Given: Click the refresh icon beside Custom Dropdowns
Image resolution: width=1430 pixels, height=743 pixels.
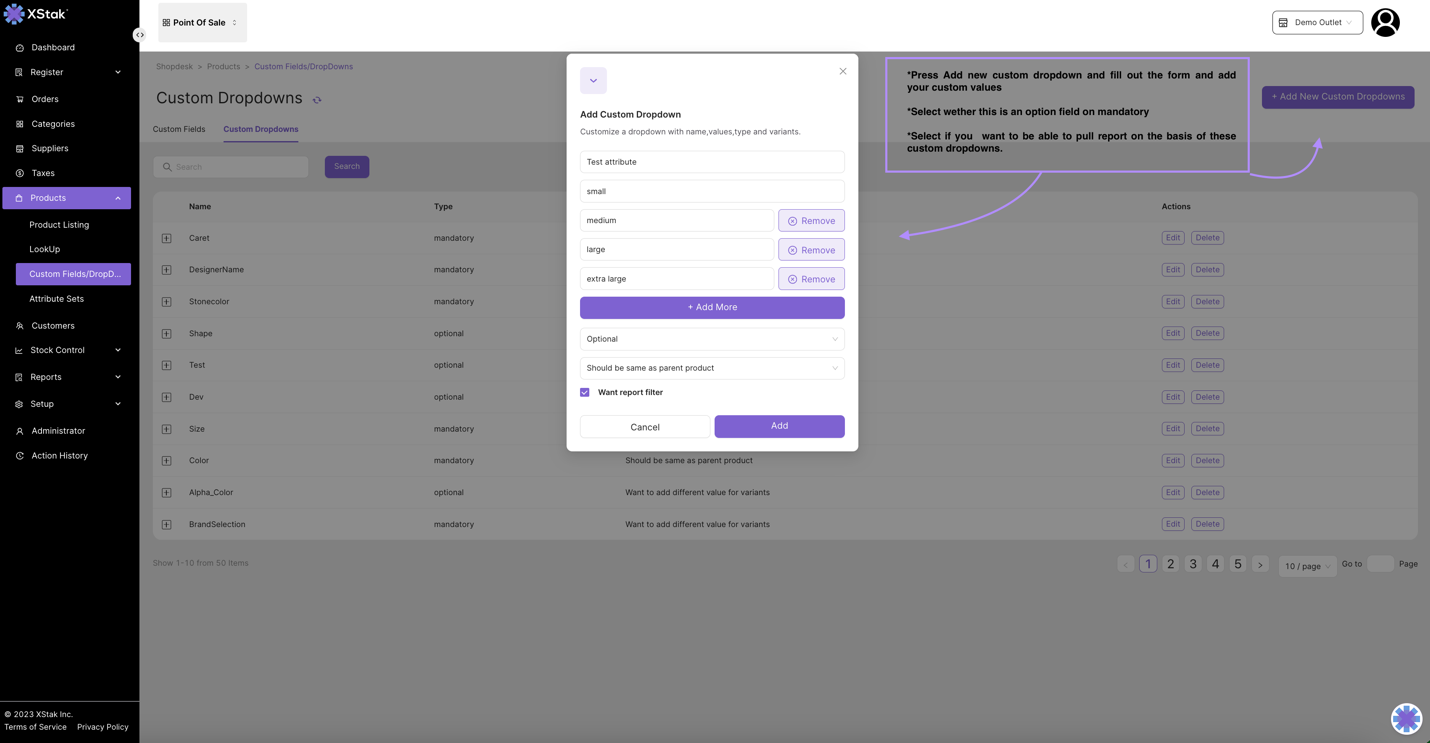Looking at the screenshot, I should [x=317, y=100].
